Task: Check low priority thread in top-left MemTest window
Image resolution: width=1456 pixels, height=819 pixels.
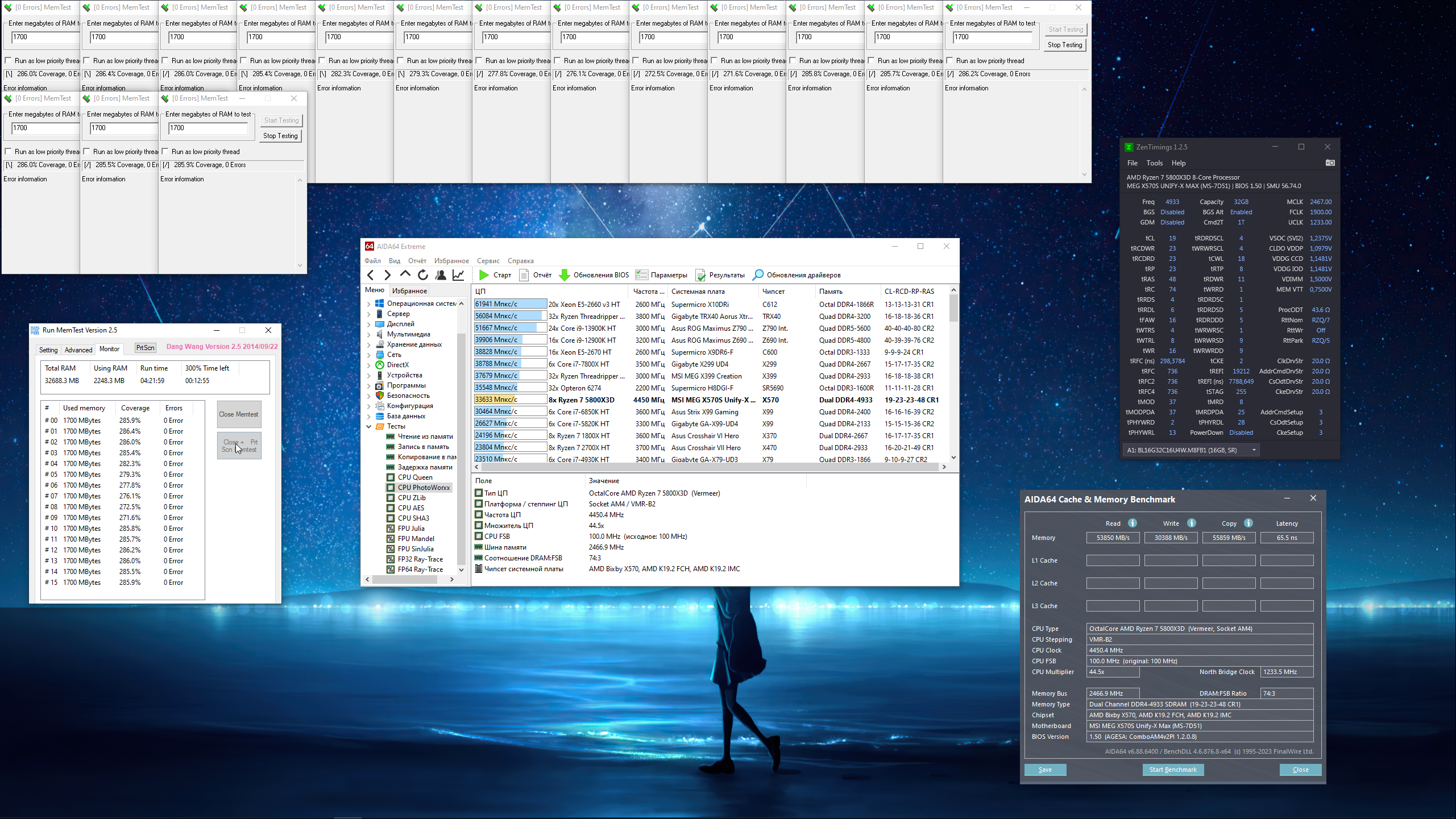Action: point(9,61)
